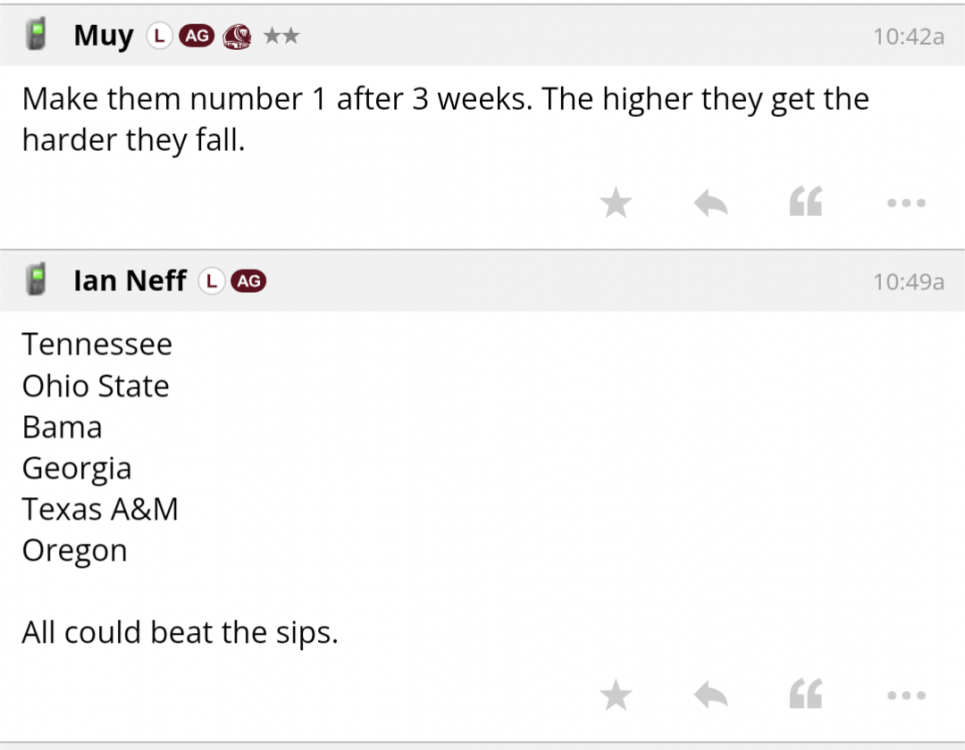Click the AG badge next to Muy

pyautogui.click(x=196, y=36)
